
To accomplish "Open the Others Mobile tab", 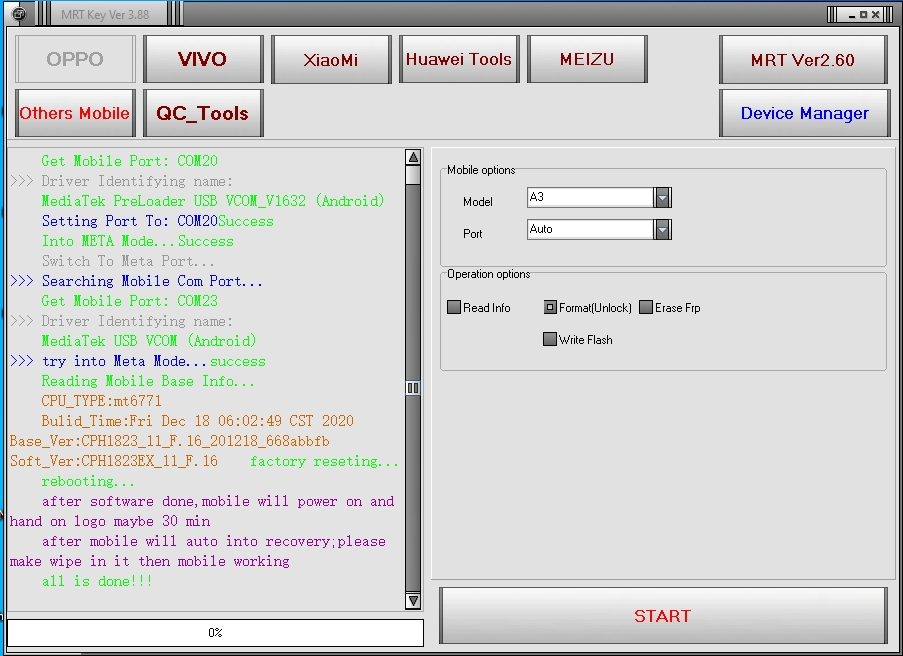I will point(75,113).
